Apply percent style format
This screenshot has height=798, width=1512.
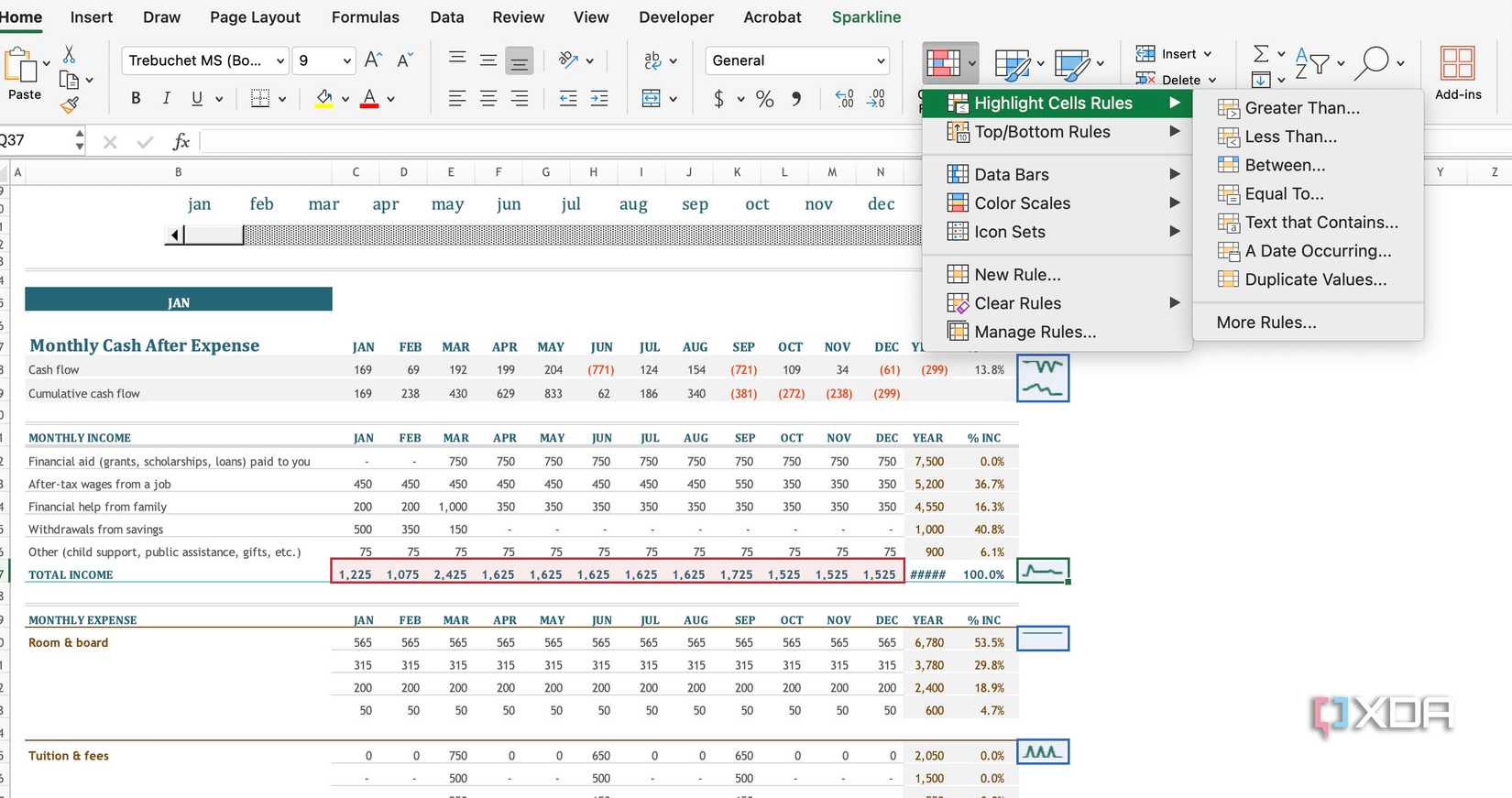click(x=765, y=99)
